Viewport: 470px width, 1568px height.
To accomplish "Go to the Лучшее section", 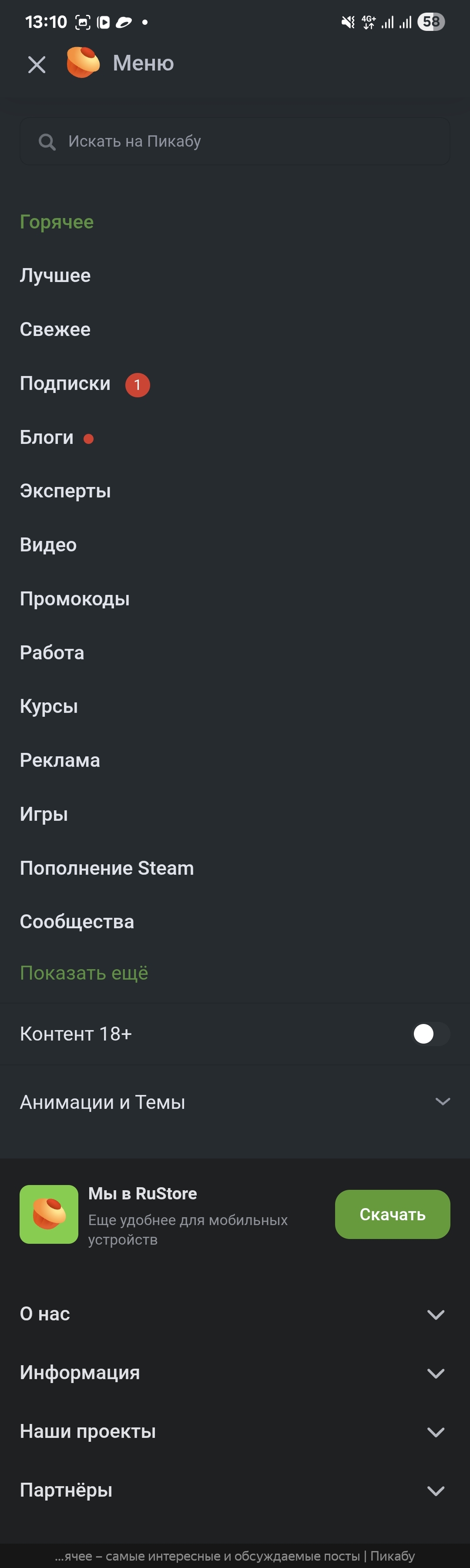I will (55, 276).
